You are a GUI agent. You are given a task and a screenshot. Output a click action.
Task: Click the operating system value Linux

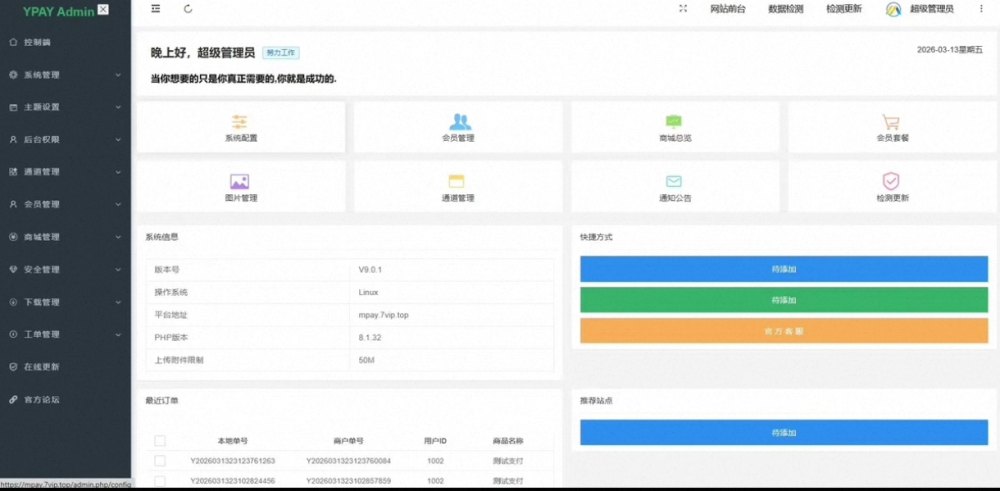tap(368, 292)
